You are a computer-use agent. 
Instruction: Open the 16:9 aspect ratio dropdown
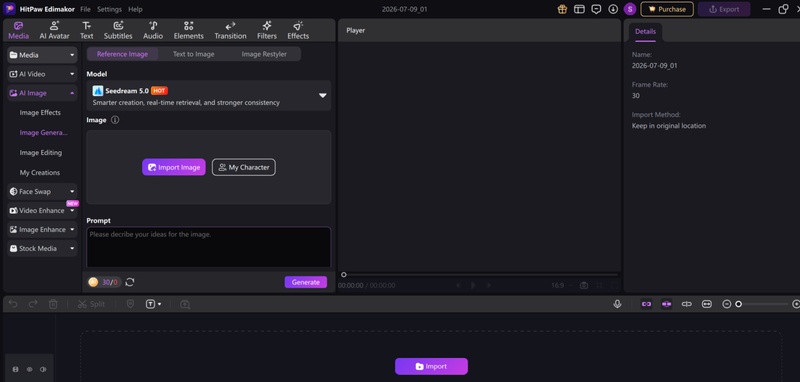562,286
